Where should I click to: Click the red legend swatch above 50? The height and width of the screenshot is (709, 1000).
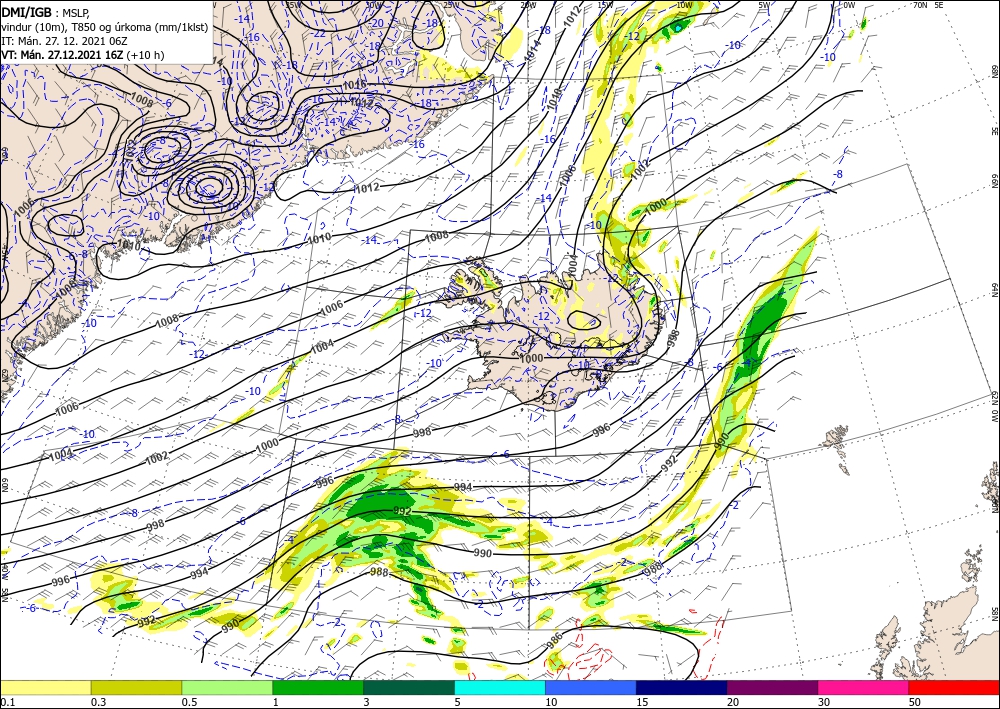(x=954, y=687)
